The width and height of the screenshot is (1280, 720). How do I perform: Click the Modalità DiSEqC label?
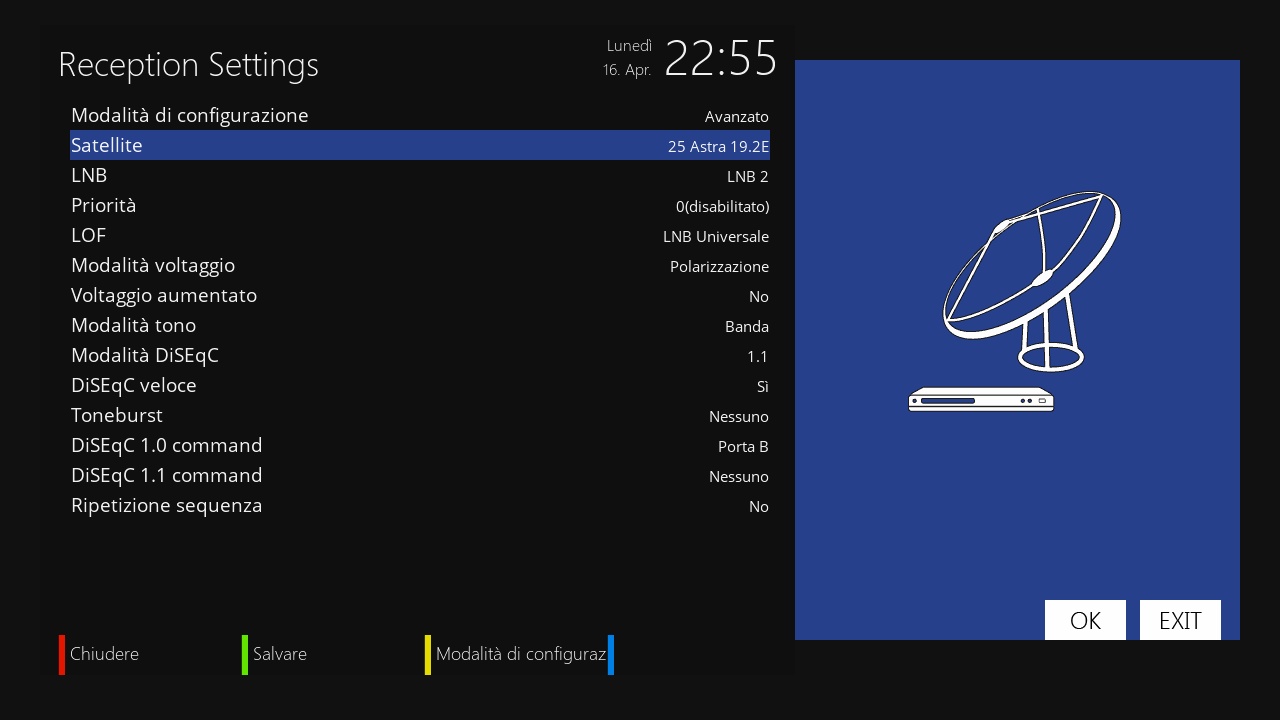coord(145,356)
